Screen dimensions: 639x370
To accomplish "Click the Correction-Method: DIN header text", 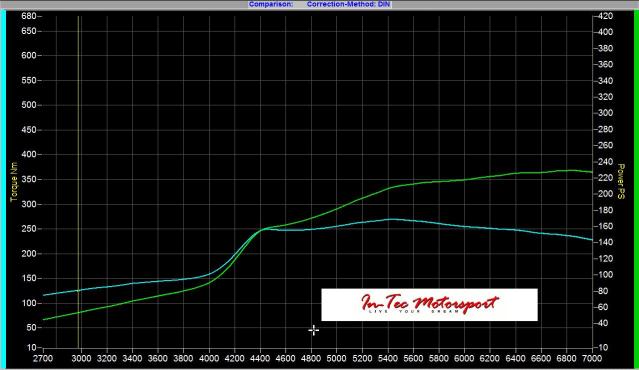I will click(x=348, y=4).
